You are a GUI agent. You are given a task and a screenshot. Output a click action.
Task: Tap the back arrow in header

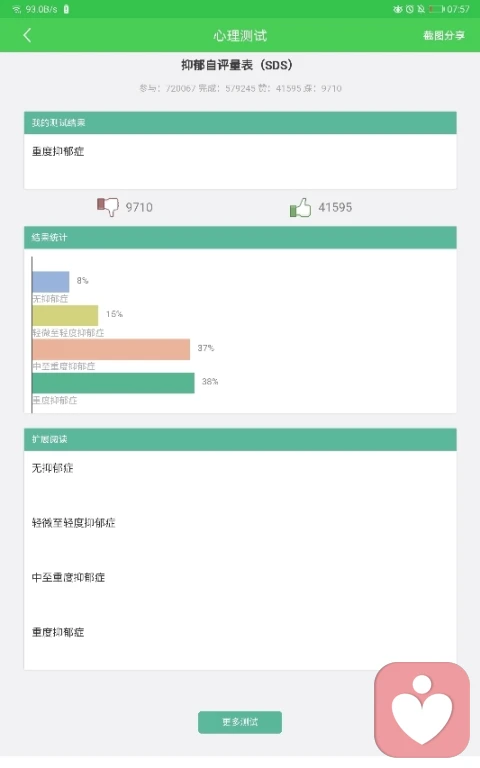point(27,35)
